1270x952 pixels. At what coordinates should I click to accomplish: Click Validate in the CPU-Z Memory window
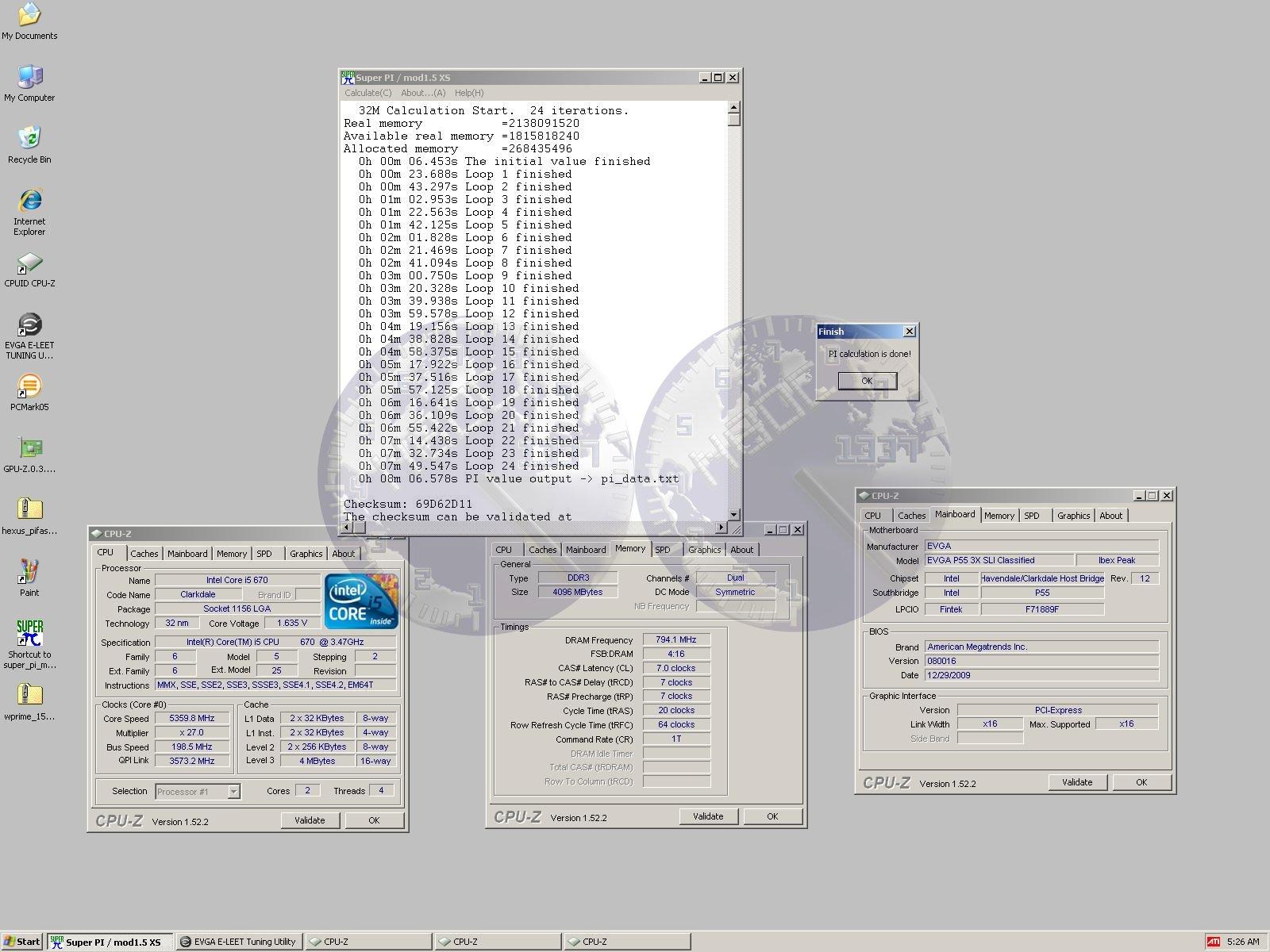pyautogui.click(x=708, y=816)
